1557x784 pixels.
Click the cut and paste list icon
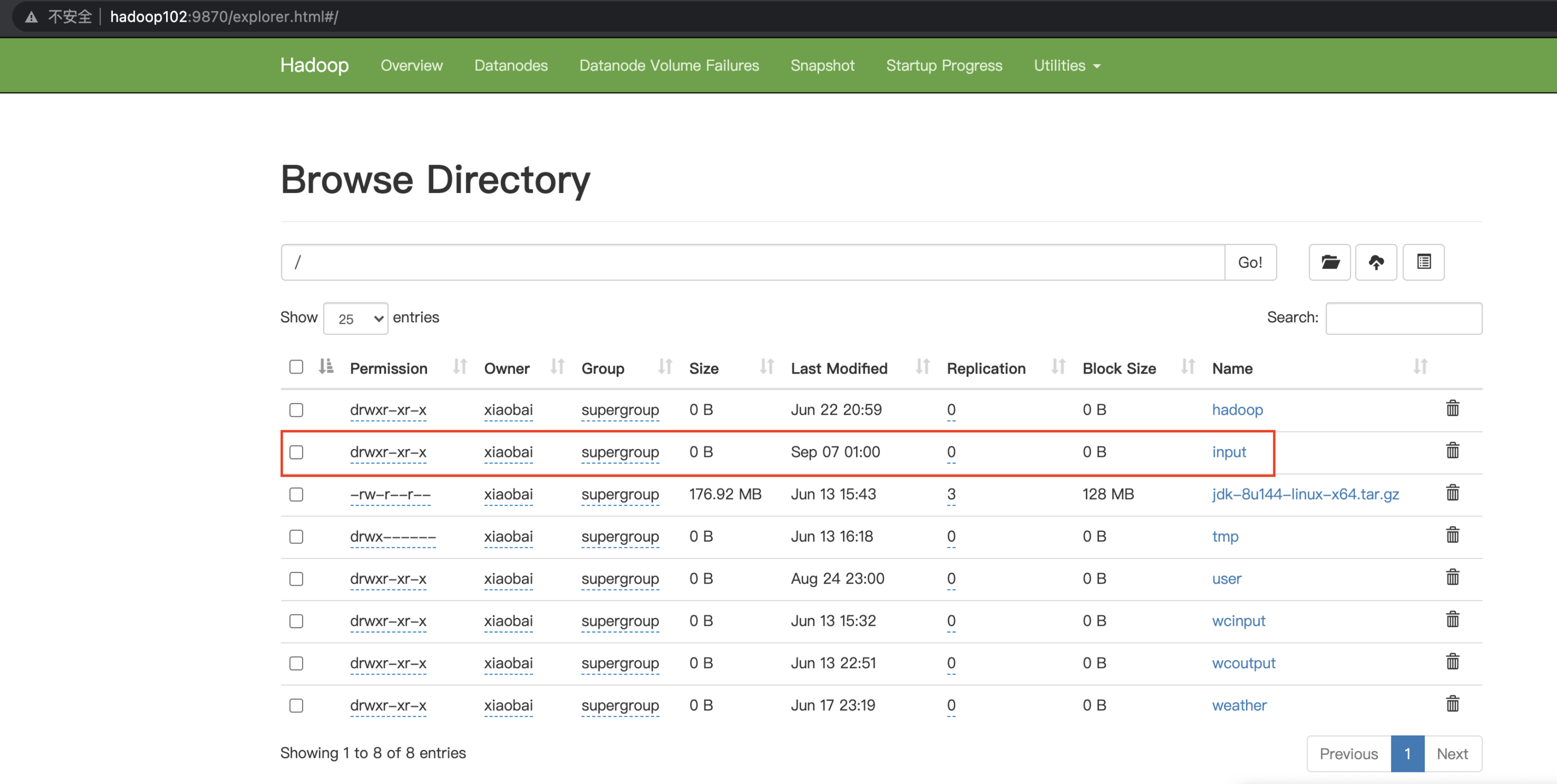[x=1423, y=262]
